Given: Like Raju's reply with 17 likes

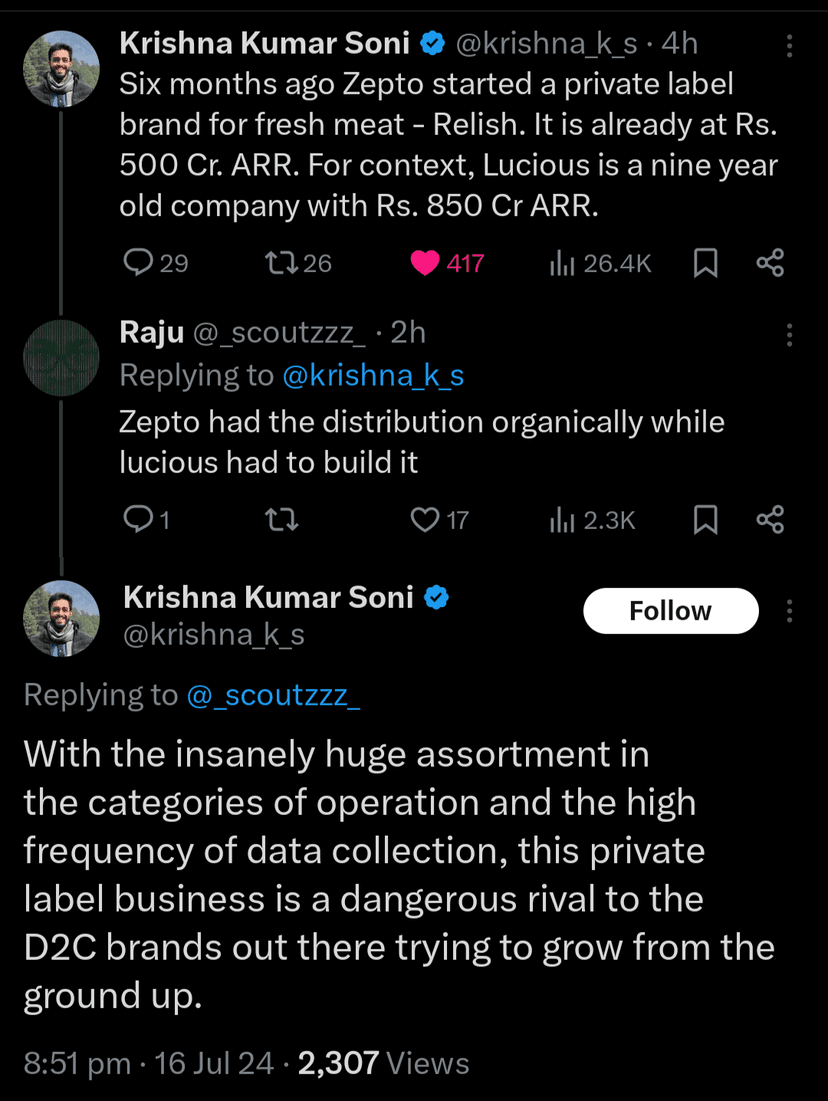Looking at the screenshot, I should (427, 519).
